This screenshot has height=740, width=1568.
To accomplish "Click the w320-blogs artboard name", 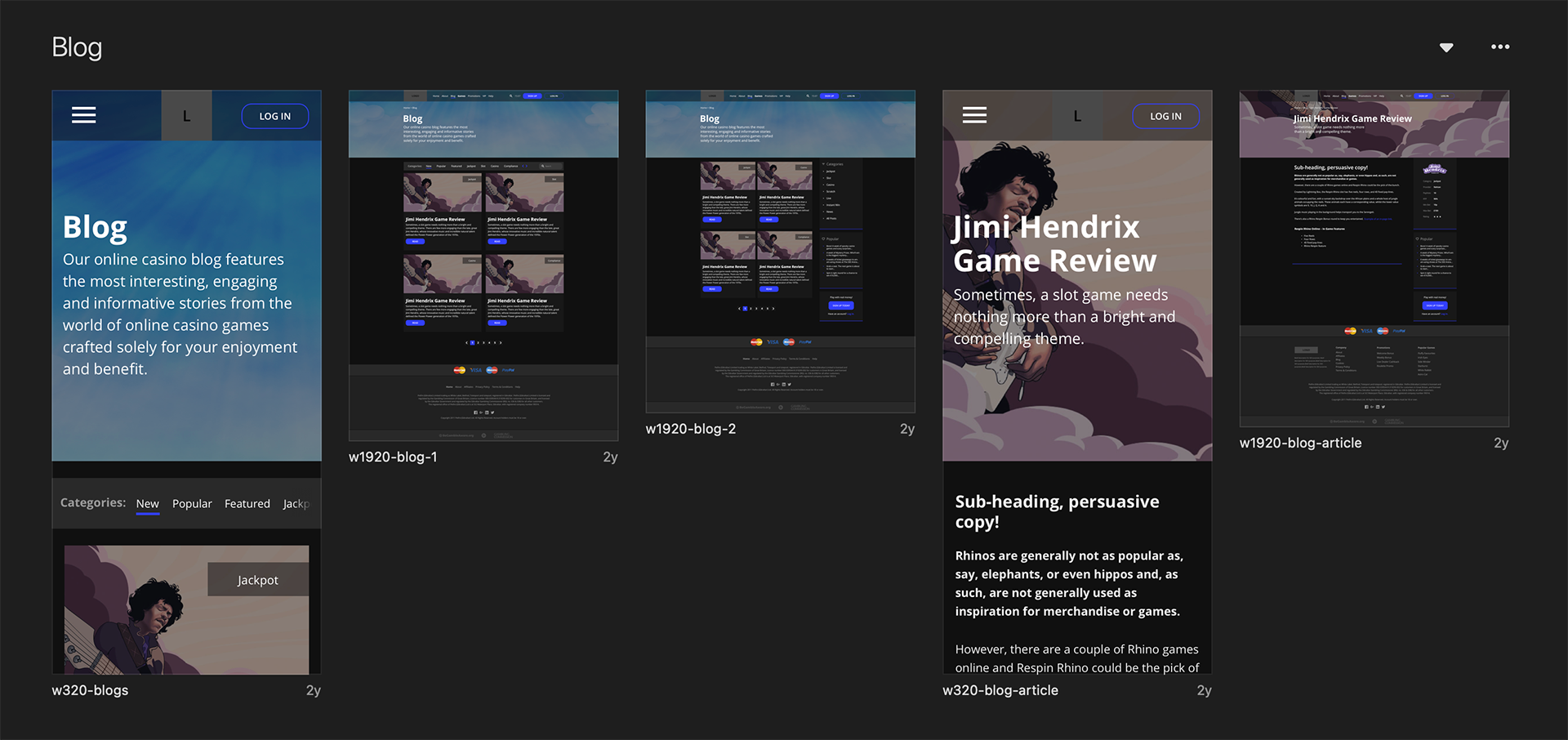I will coord(90,690).
